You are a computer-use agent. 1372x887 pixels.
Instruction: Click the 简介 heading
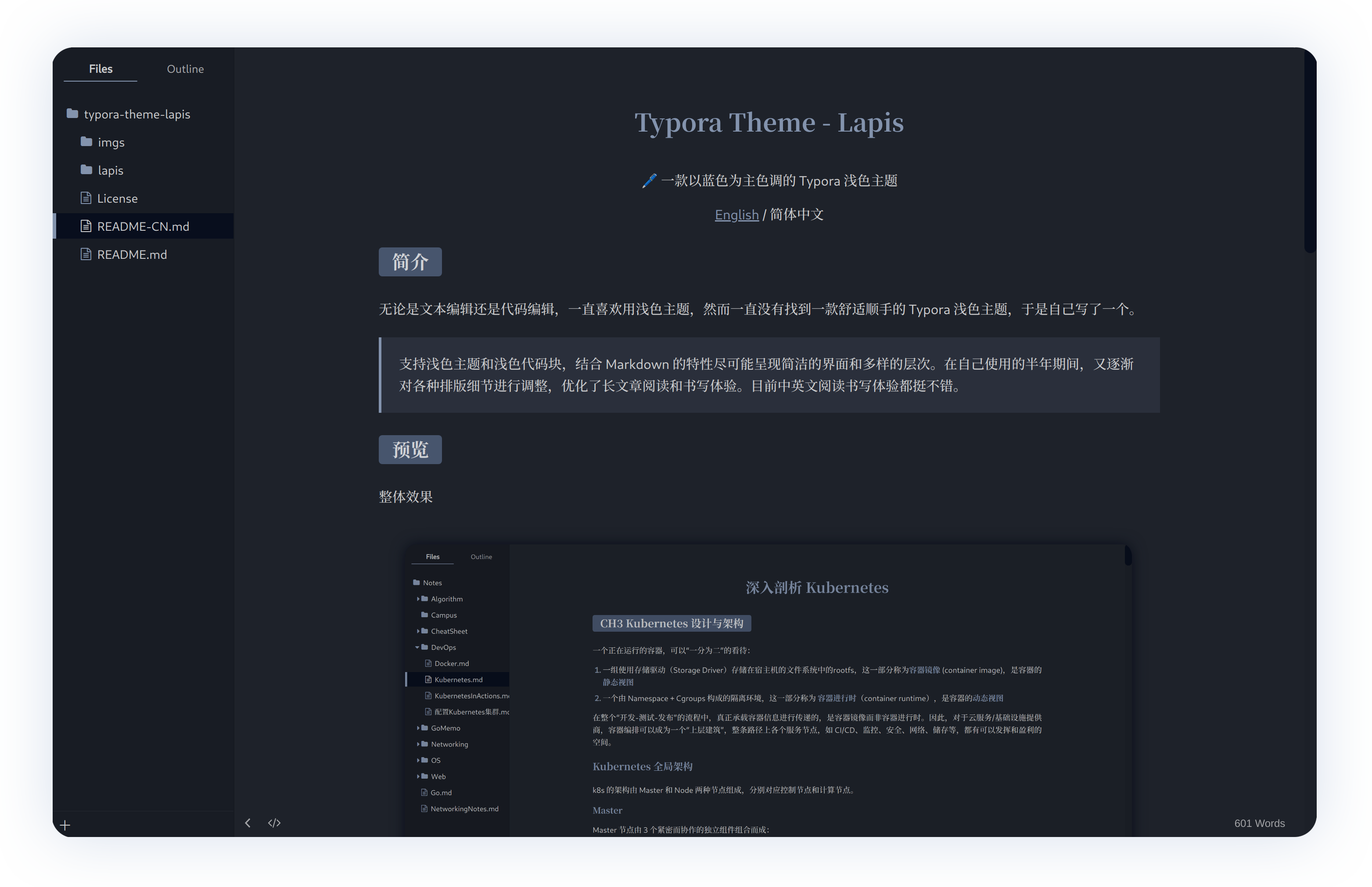409,262
